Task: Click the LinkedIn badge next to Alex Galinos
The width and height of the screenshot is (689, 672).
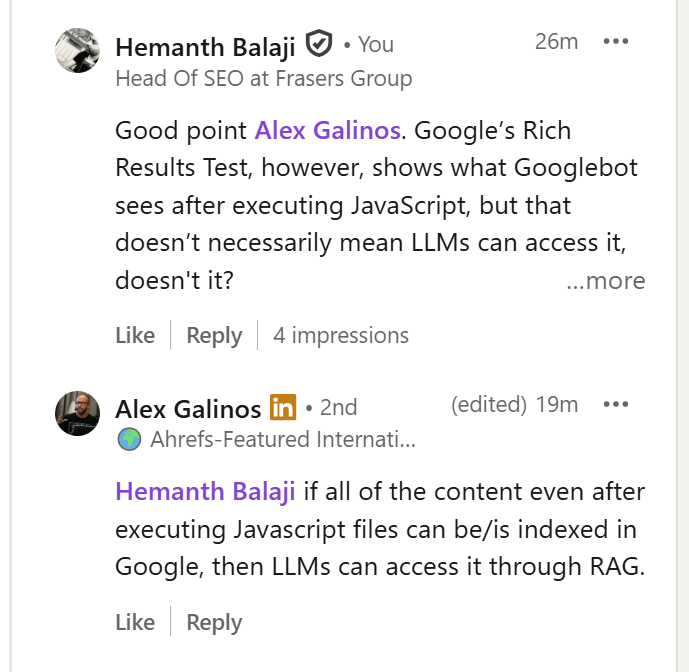Action: click(284, 408)
